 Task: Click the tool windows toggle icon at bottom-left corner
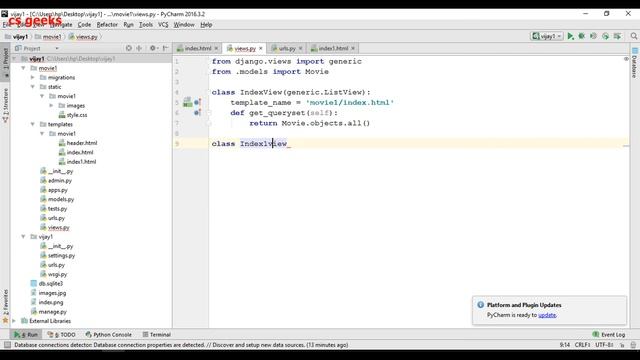pyautogui.click(x=7, y=345)
